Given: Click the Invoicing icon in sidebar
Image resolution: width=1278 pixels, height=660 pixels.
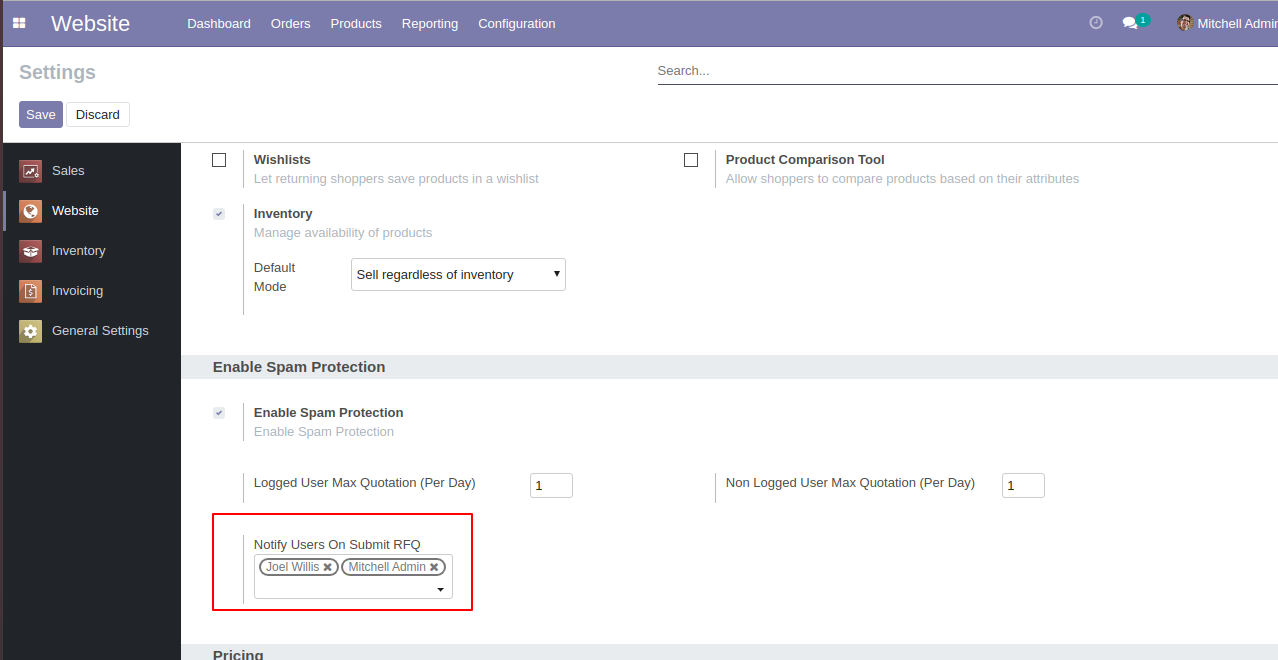Looking at the screenshot, I should (31, 291).
